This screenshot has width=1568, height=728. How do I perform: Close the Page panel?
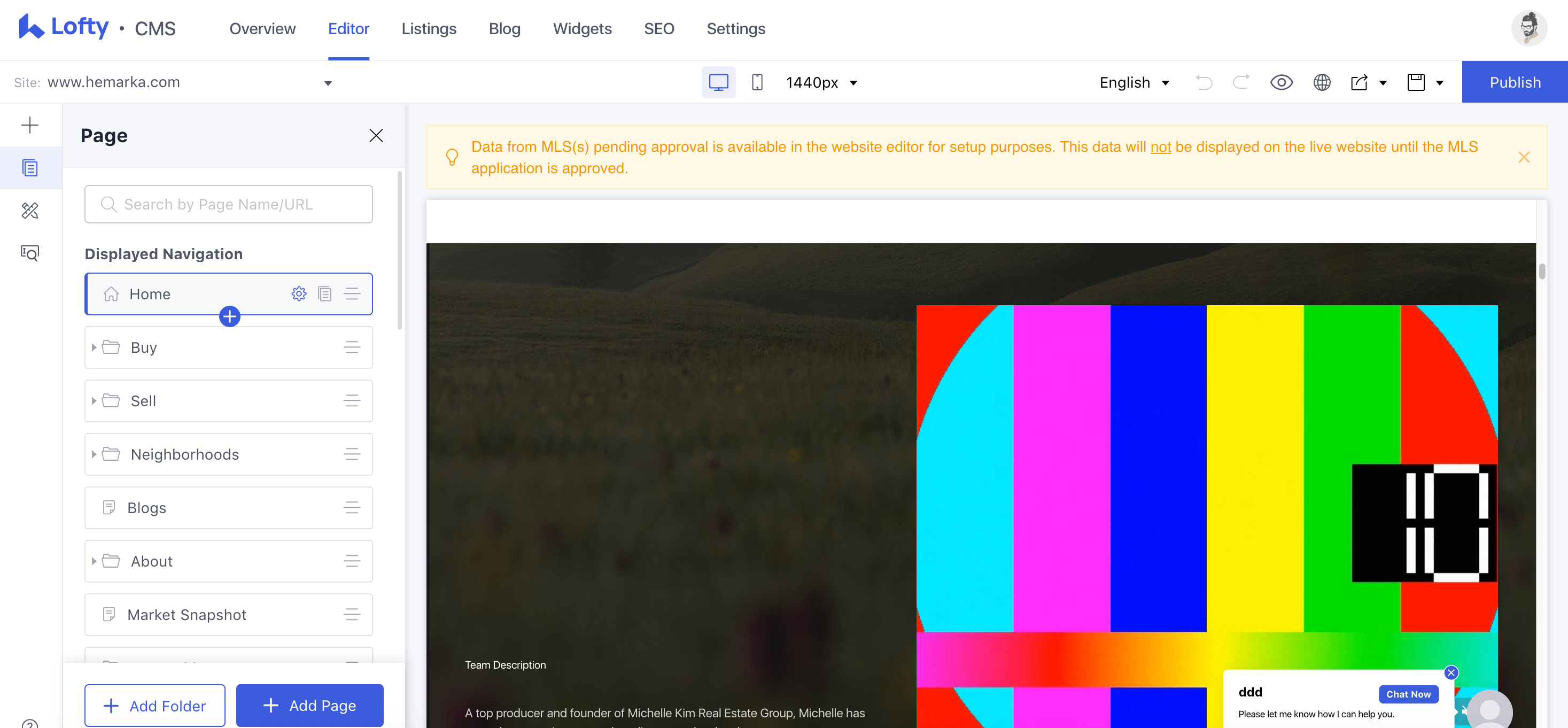coord(376,135)
